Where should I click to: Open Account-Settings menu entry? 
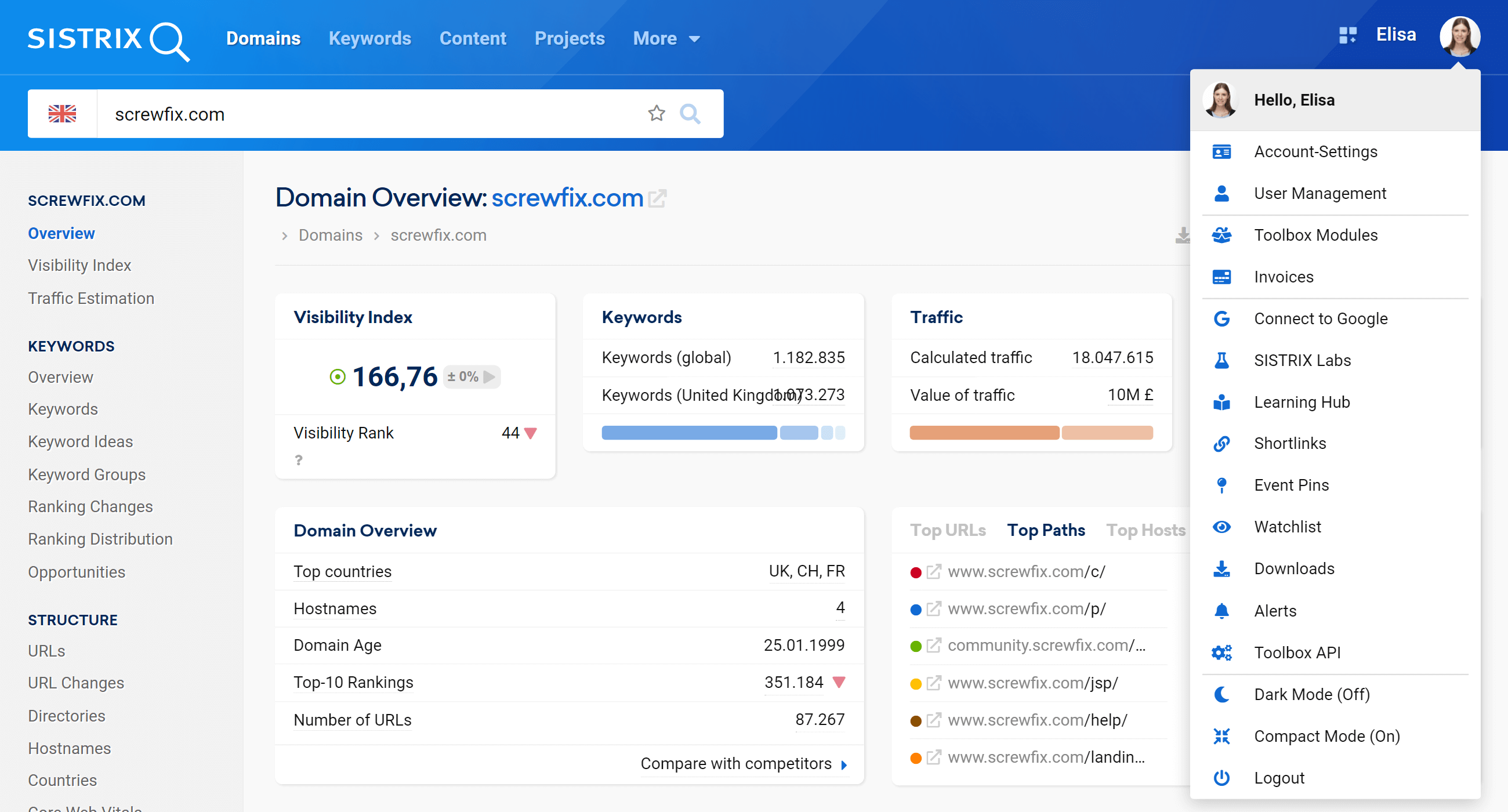tap(1335, 152)
